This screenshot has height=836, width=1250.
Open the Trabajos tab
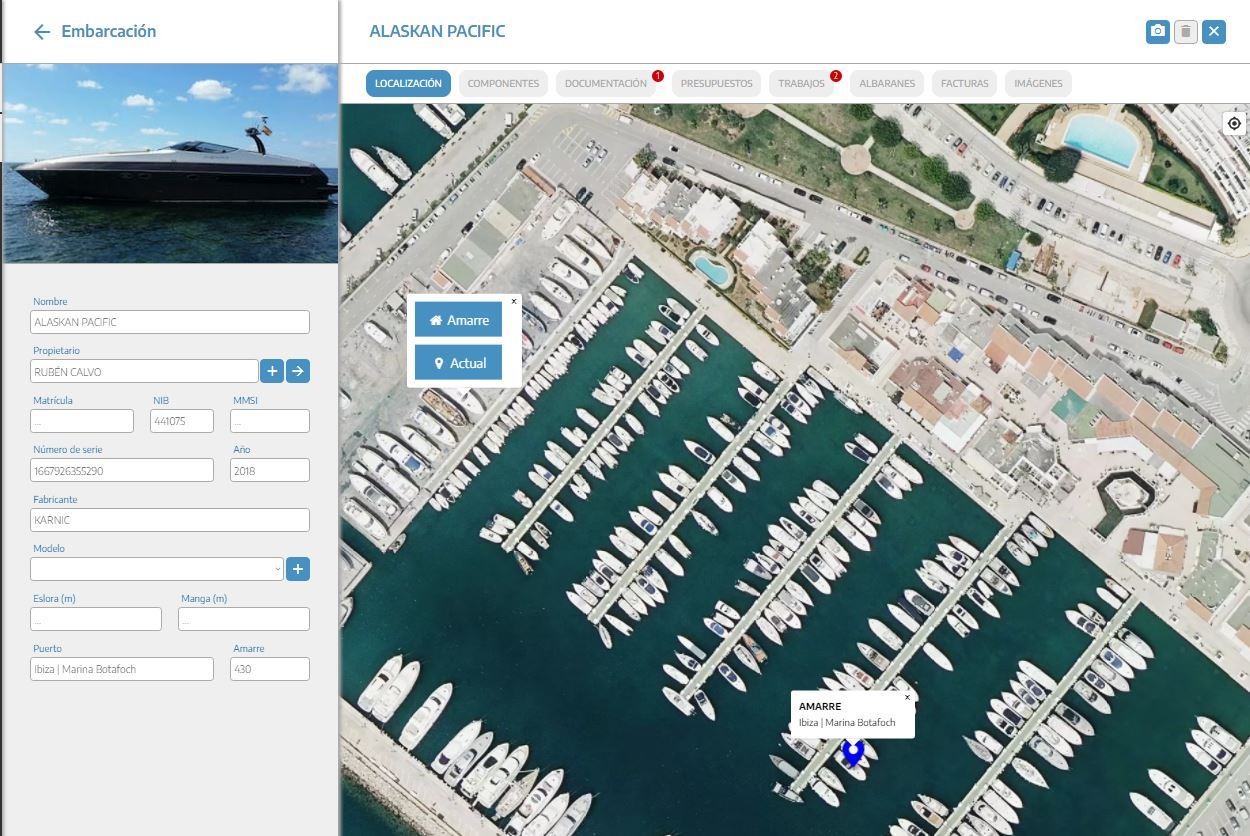point(802,84)
